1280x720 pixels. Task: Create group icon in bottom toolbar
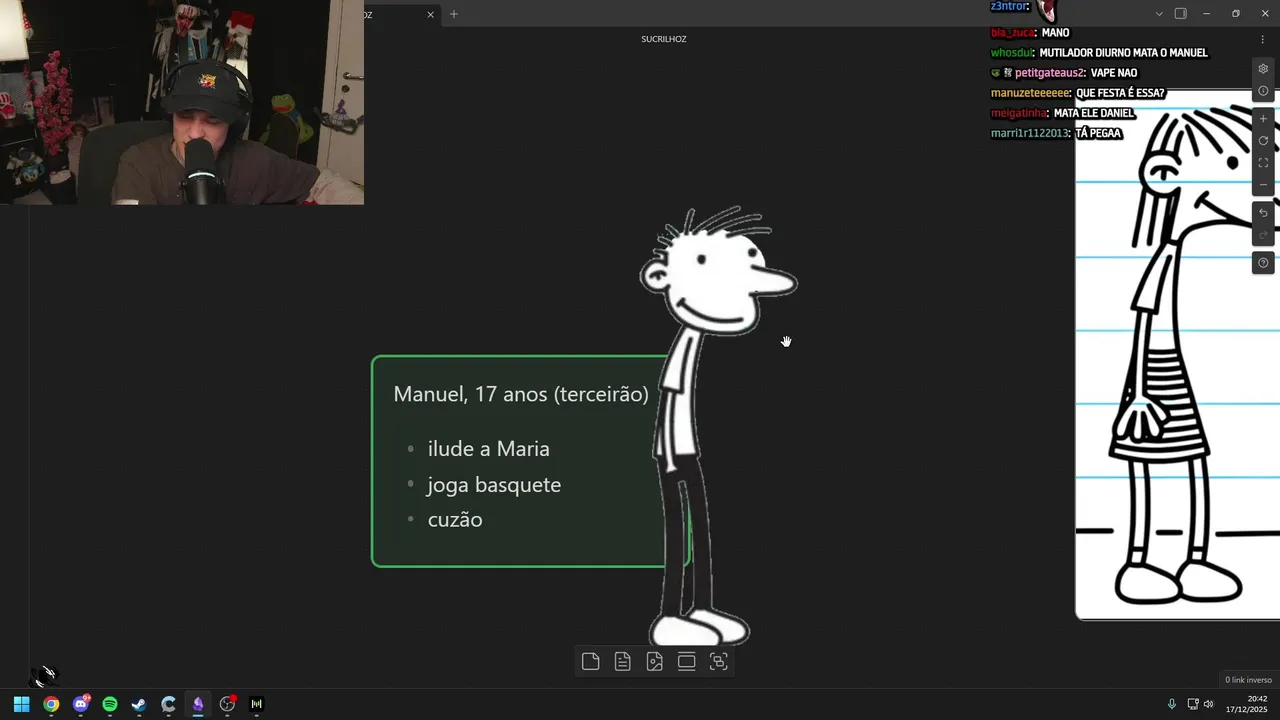(719, 661)
